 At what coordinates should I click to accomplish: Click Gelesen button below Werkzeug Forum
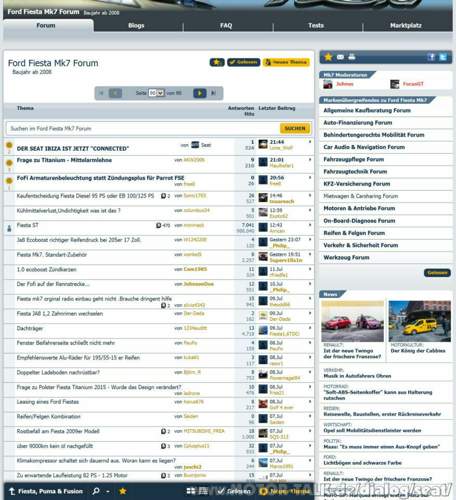[437, 273]
